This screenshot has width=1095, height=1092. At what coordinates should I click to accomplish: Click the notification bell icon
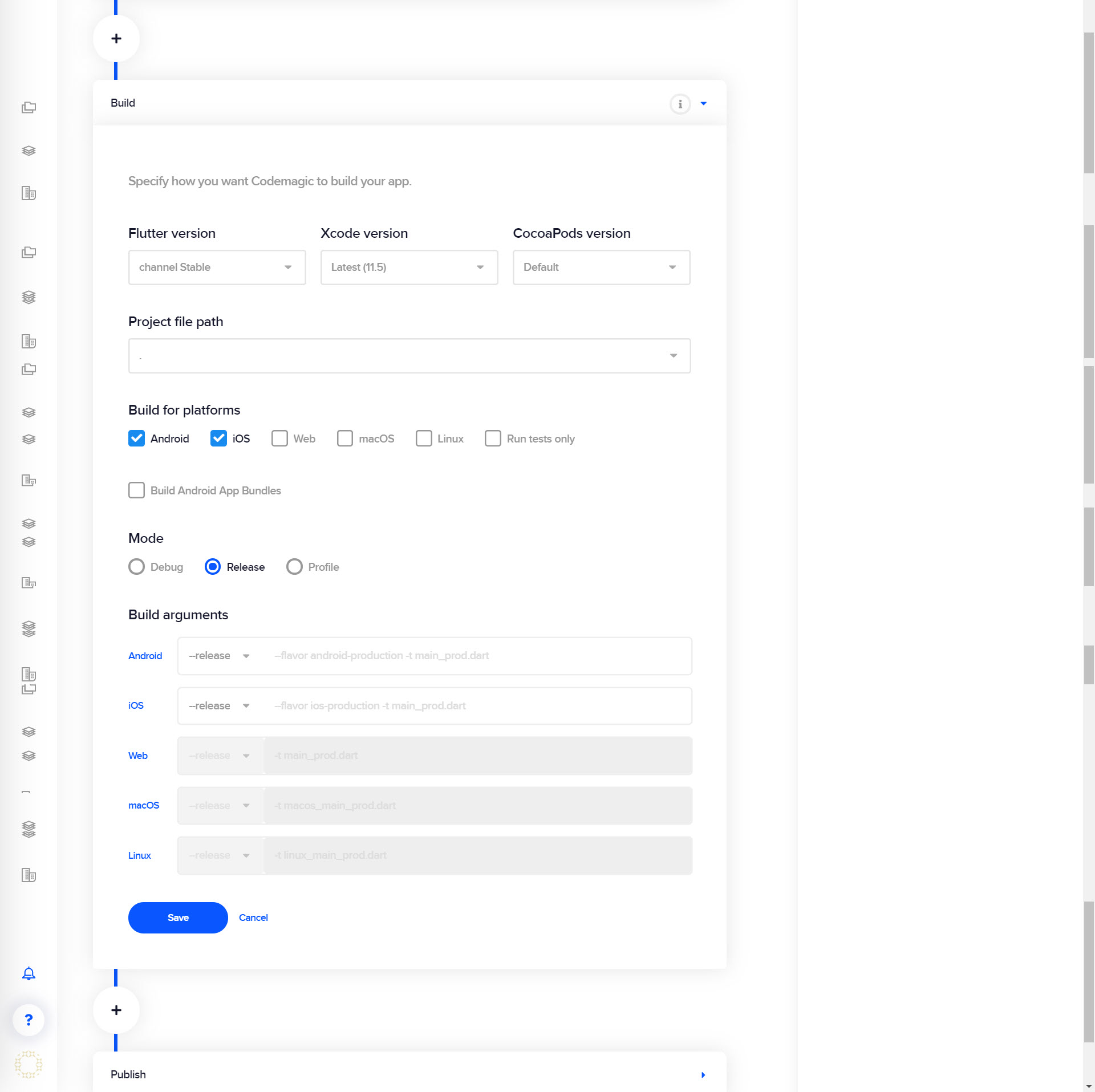click(x=29, y=973)
